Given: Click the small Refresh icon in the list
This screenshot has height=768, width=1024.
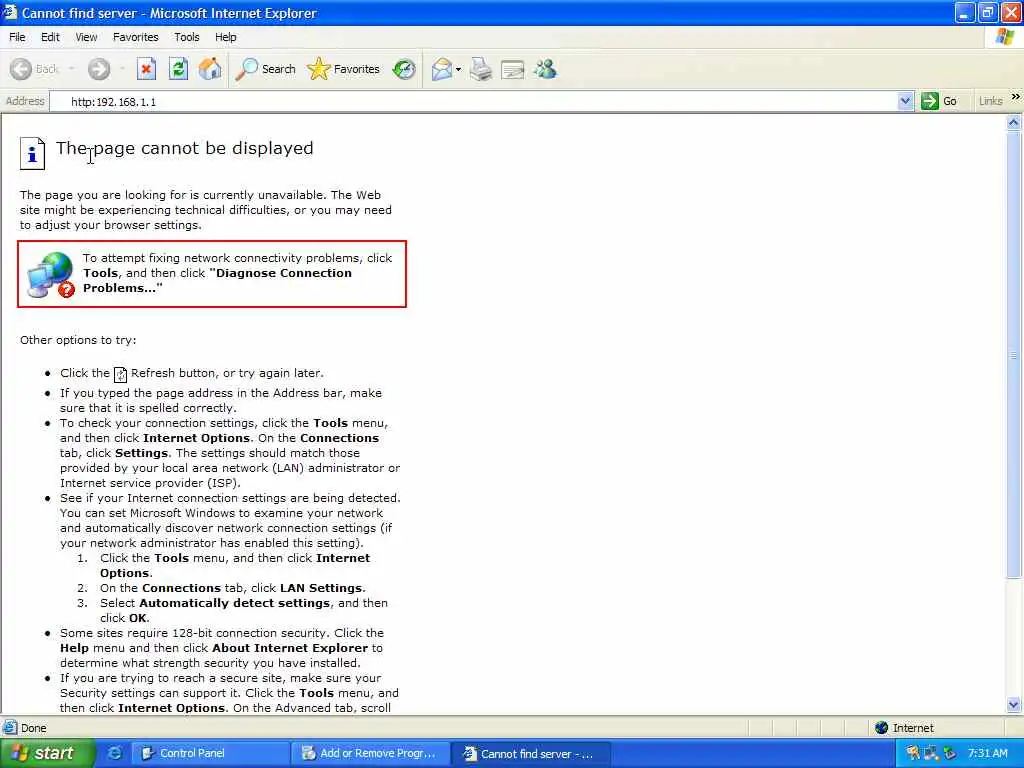Looking at the screenshot, I should tap(120, 374).
